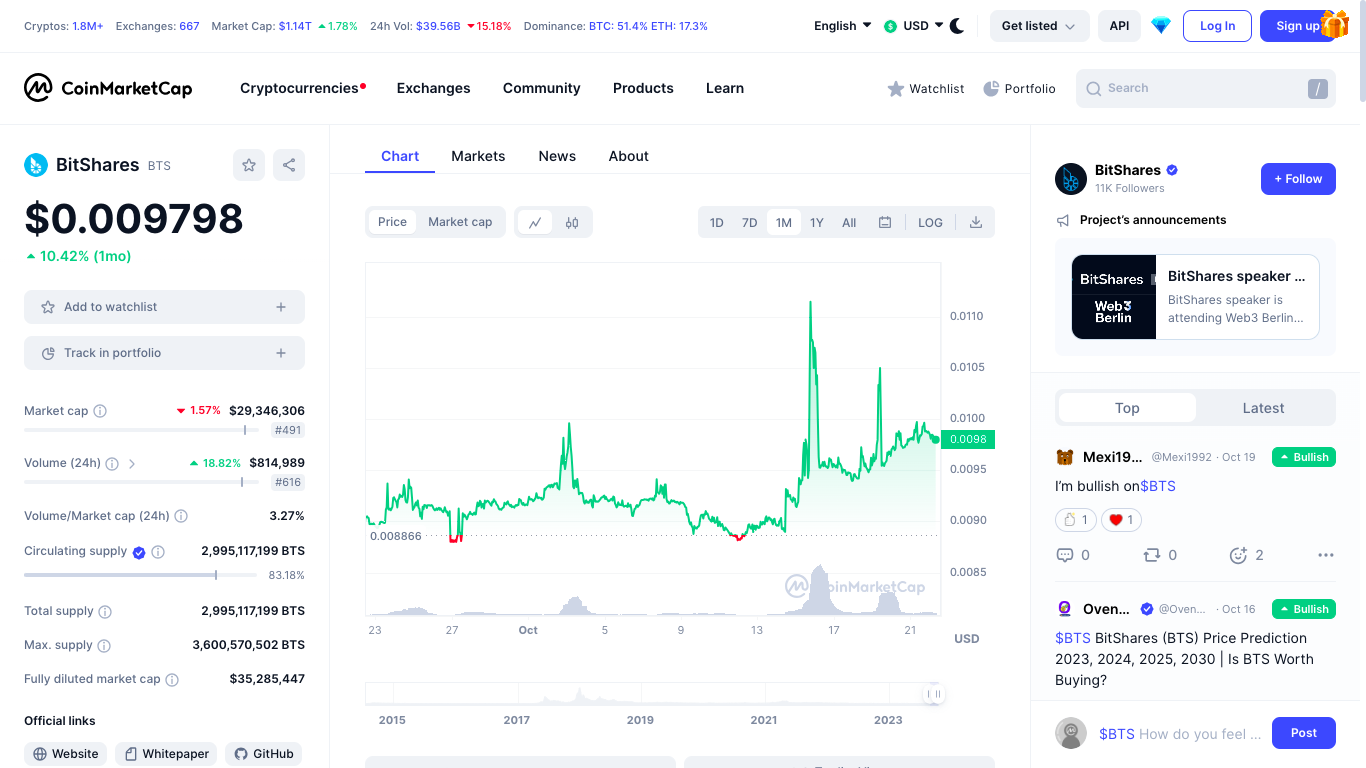Screen dimensions: 1366x768
Task: Select All chart range
Action: pyautogui.click(x=849, y=222)
